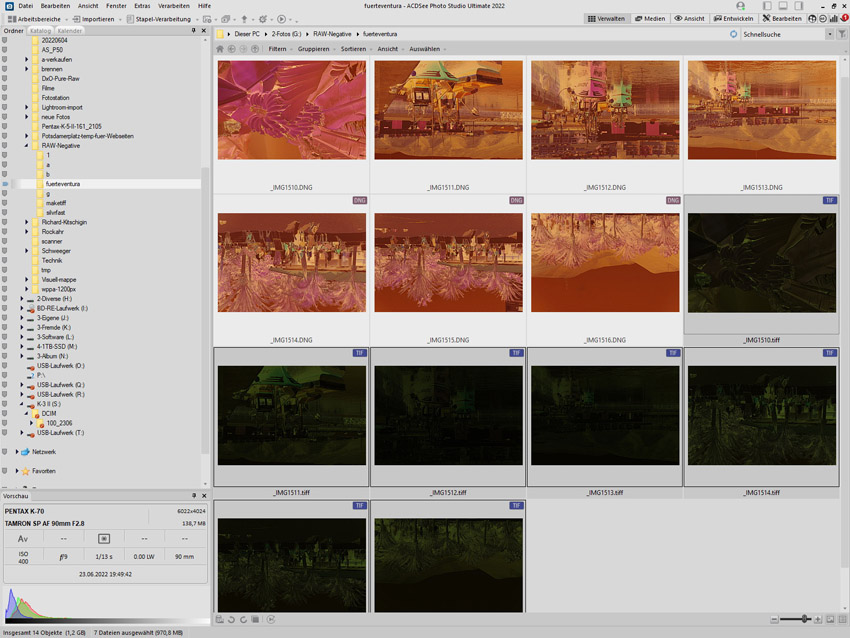The image size is (850, 638).
Task: Switch to Entwickeln (Develop) mode
Action: click(733, 18)
